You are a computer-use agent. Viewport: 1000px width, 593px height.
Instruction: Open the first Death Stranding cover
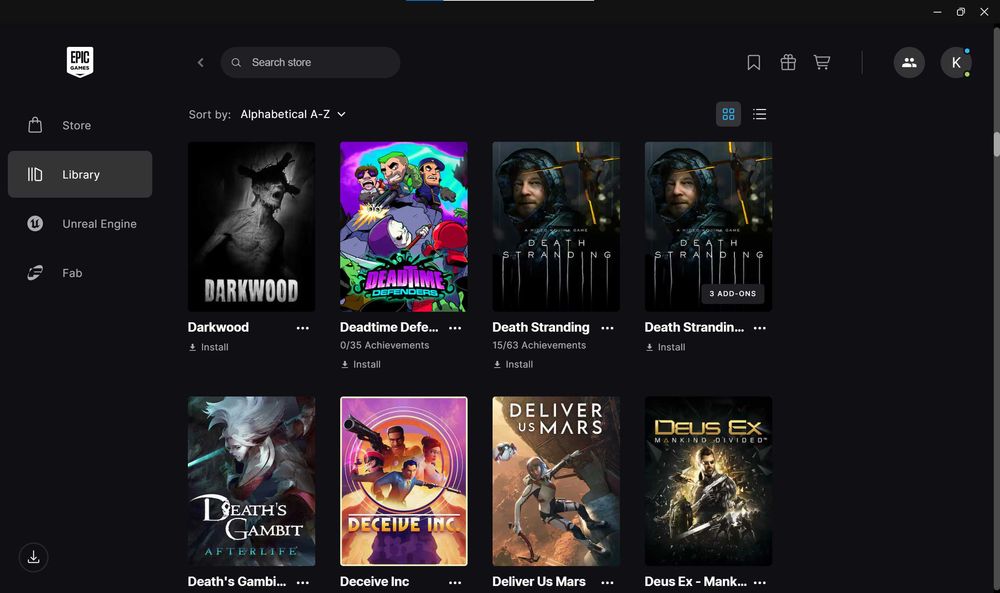point(556,226)
